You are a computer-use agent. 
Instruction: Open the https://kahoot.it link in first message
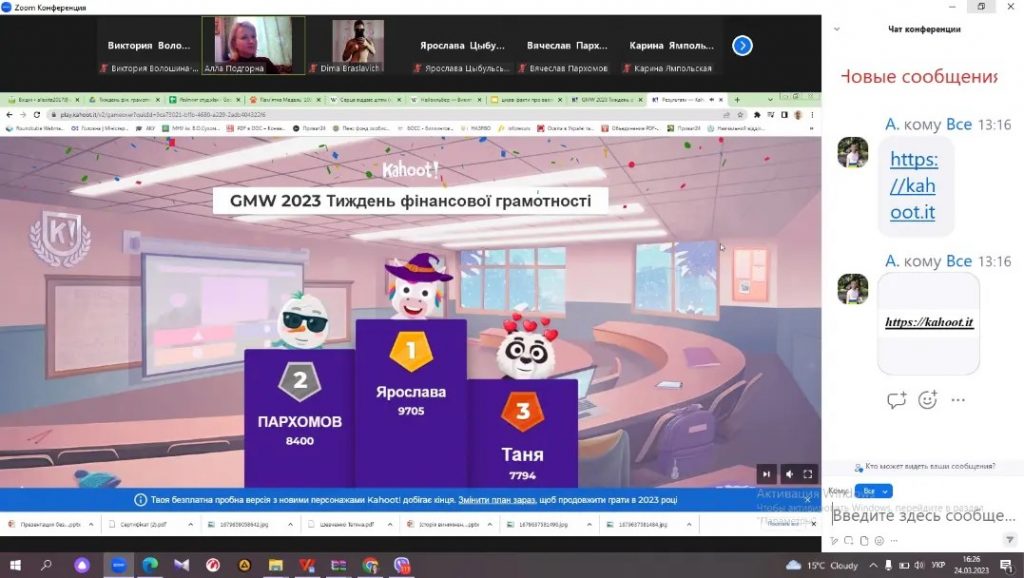tap(913, 186)
